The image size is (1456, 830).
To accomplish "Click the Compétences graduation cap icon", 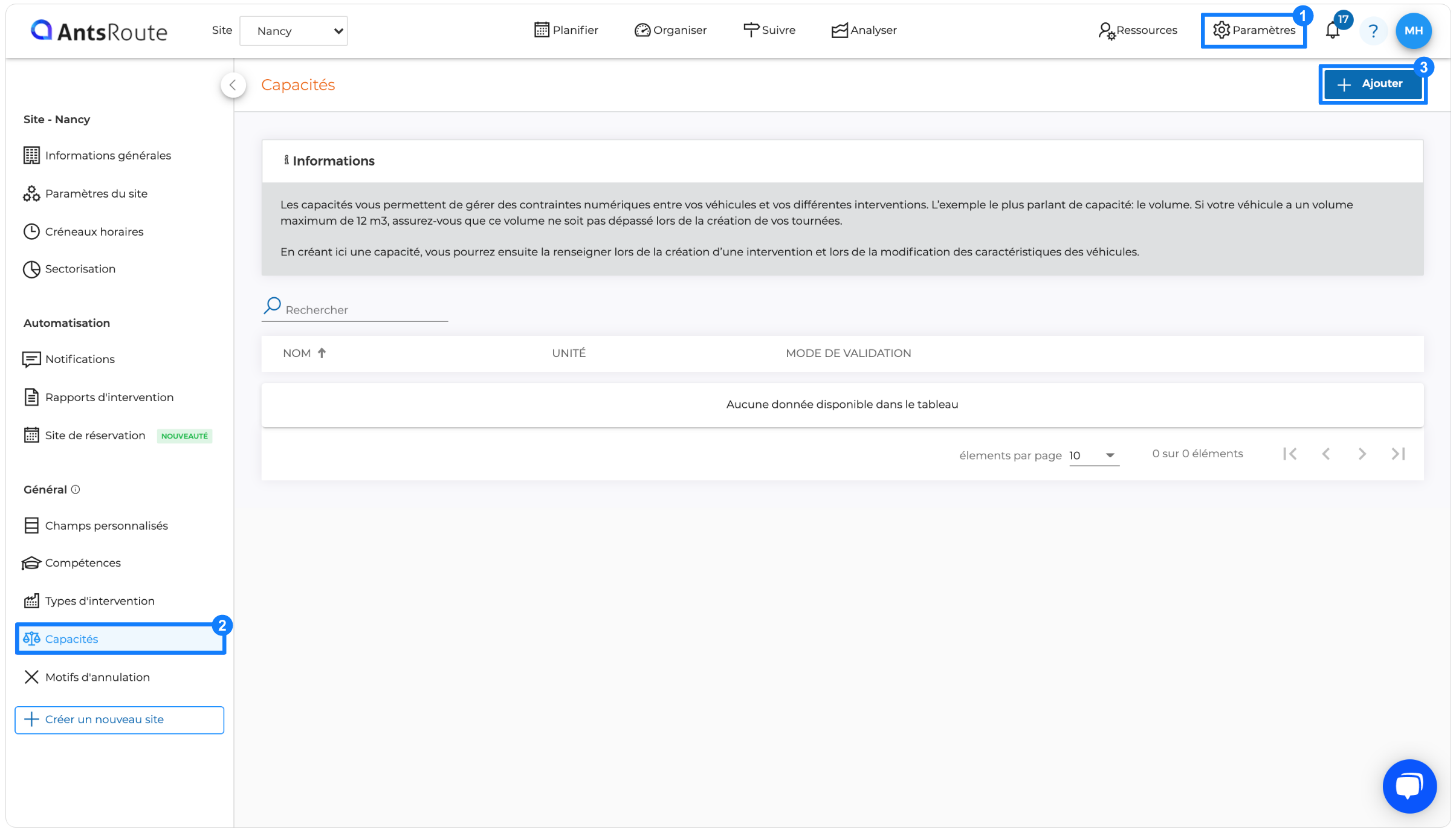I will click(x=31, y=563).
